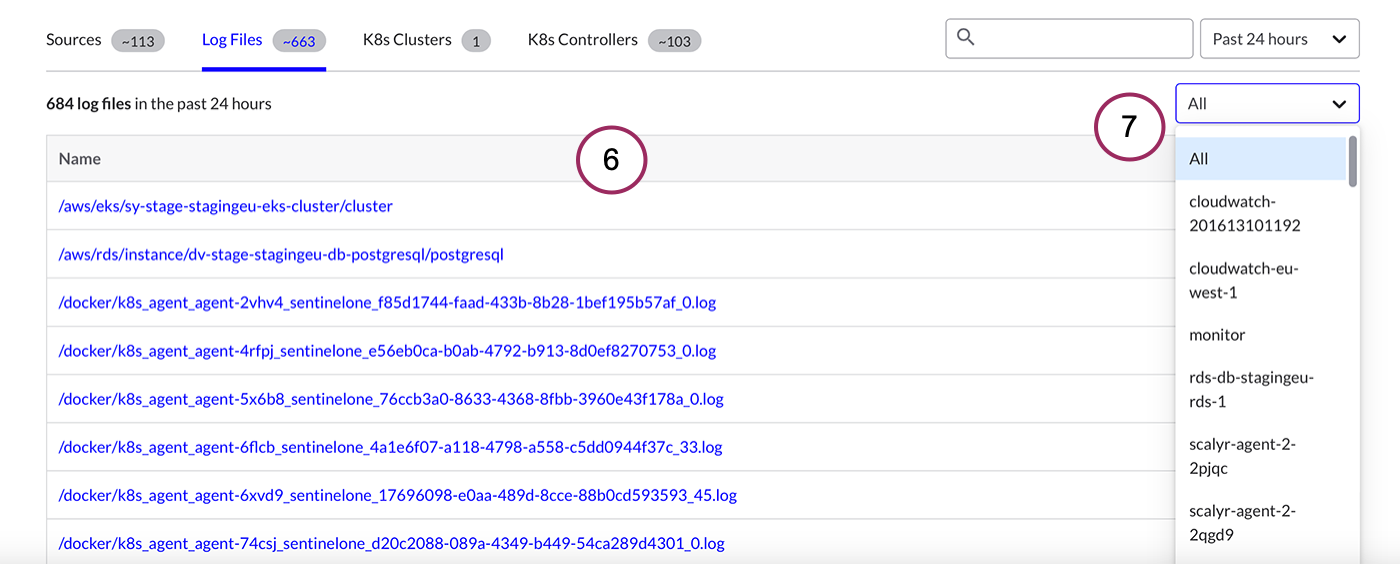This screenshot has height=564, width=1400.
Task: Select scalyr-agent-2-2pjqc option
Action: 1242,456
